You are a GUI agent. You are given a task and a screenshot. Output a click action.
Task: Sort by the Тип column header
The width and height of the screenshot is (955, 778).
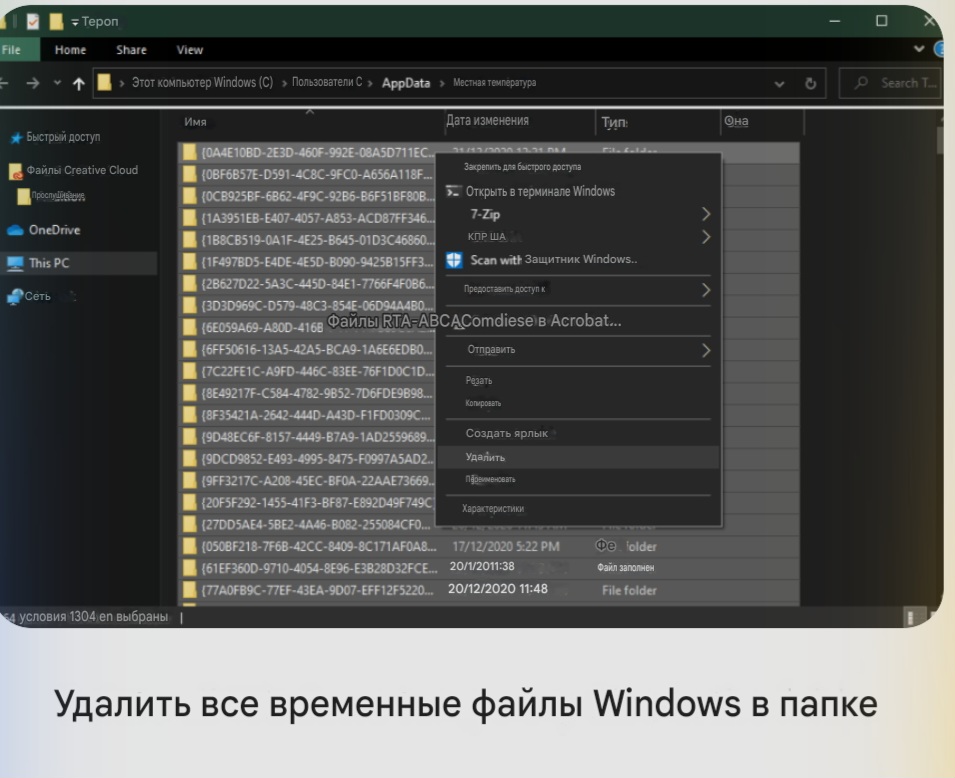[615, 122]
